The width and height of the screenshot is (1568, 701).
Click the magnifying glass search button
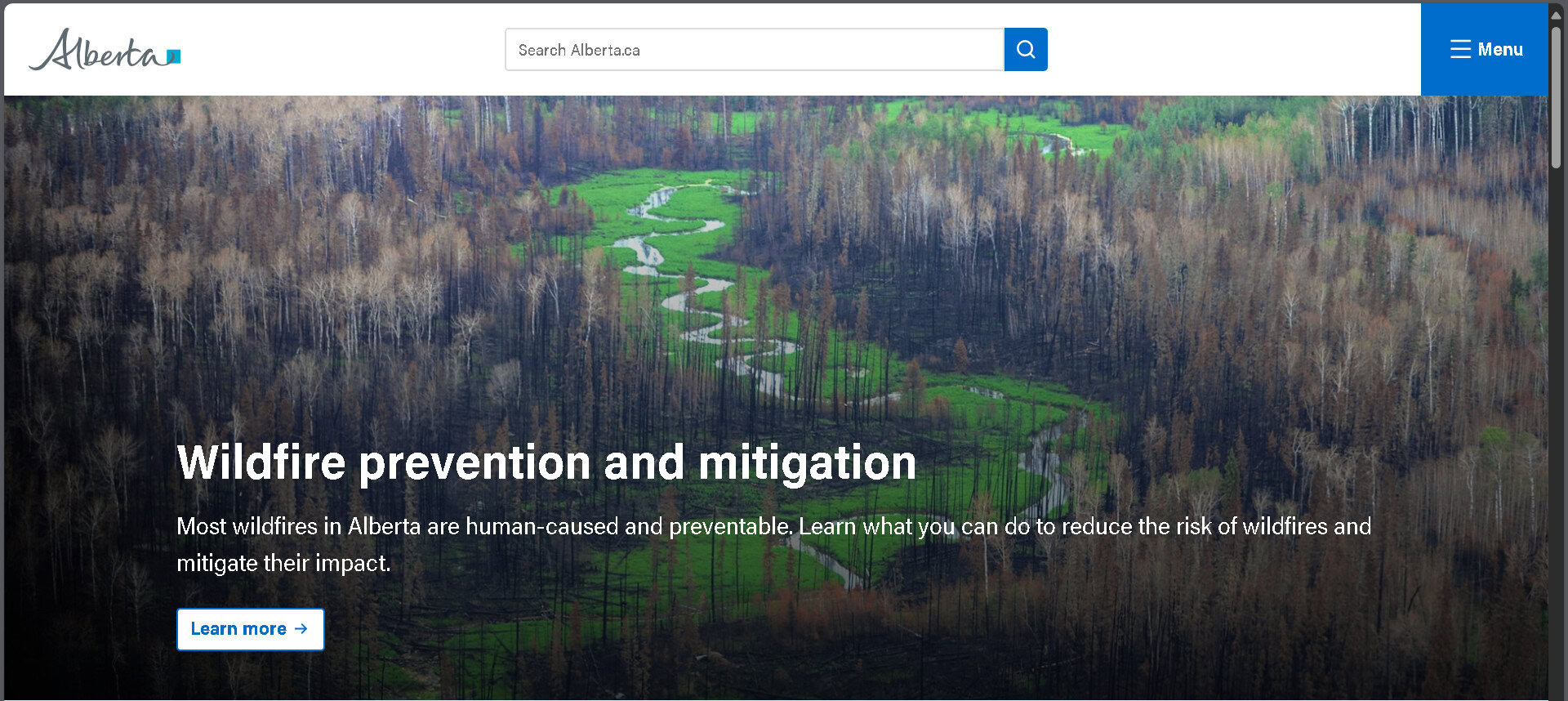1026,50
